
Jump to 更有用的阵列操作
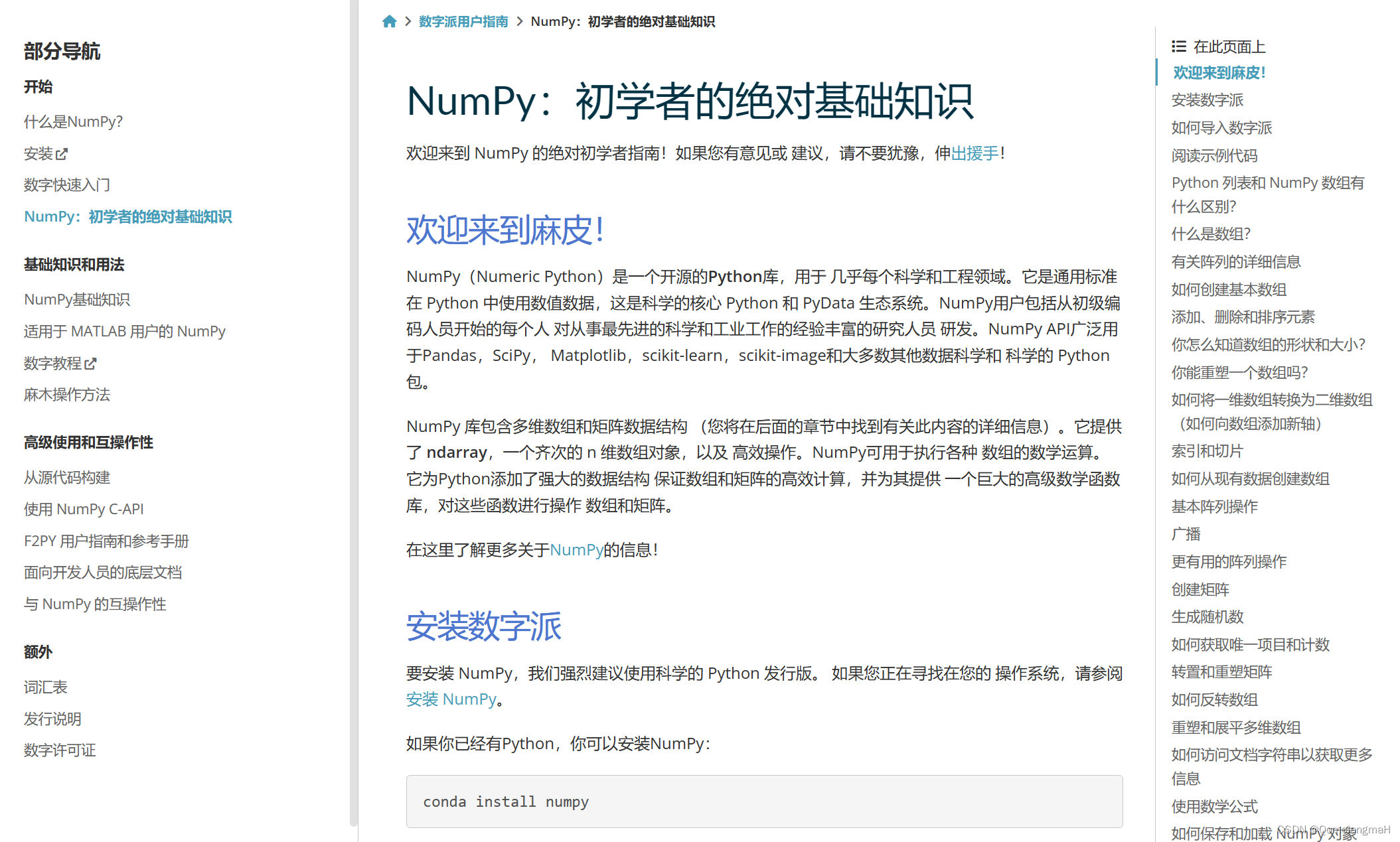coord(1229,561)
